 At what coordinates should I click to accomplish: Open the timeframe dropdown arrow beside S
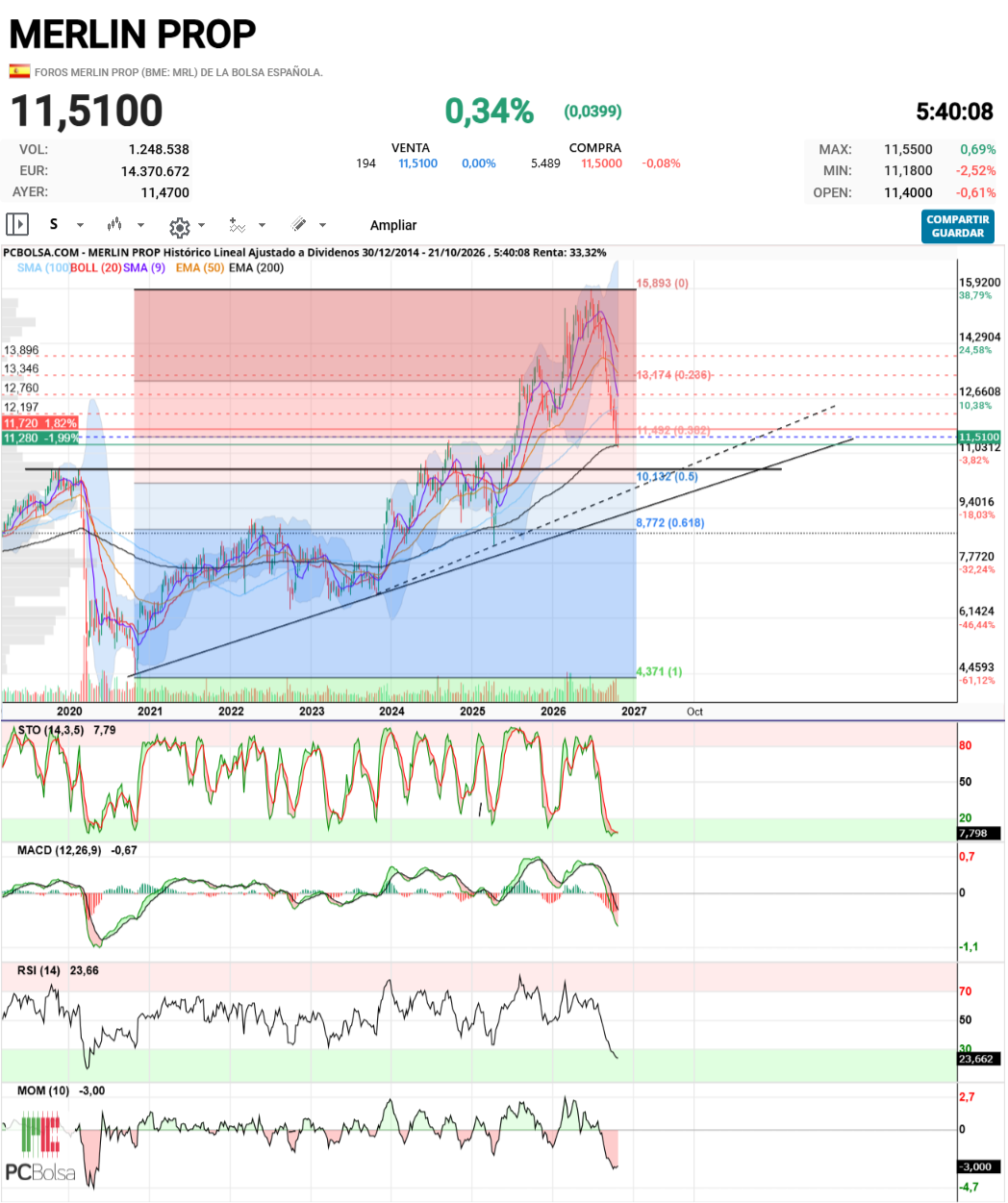point(80,226)
